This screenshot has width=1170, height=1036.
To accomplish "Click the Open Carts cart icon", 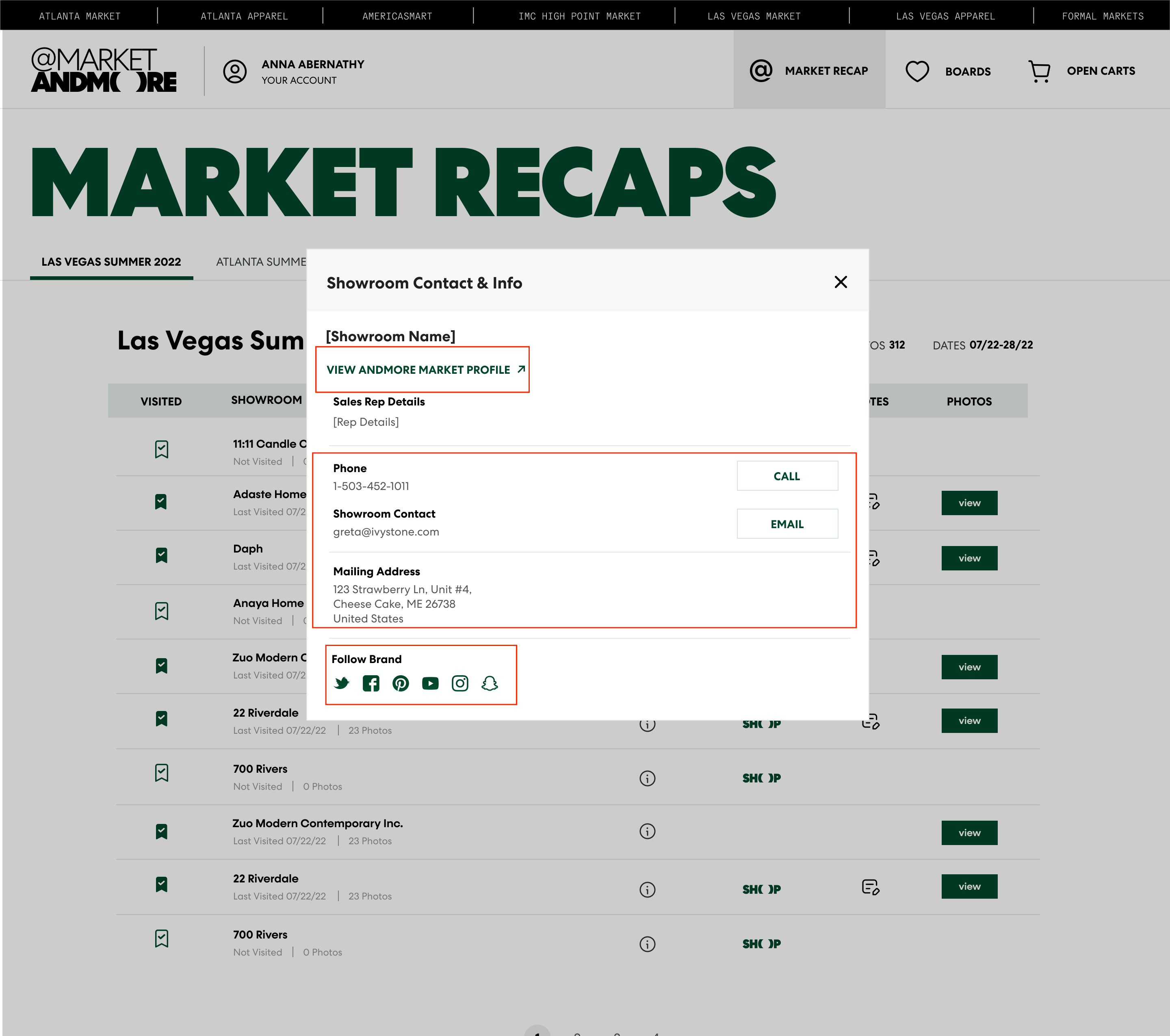I will (x=1039, y=71).
